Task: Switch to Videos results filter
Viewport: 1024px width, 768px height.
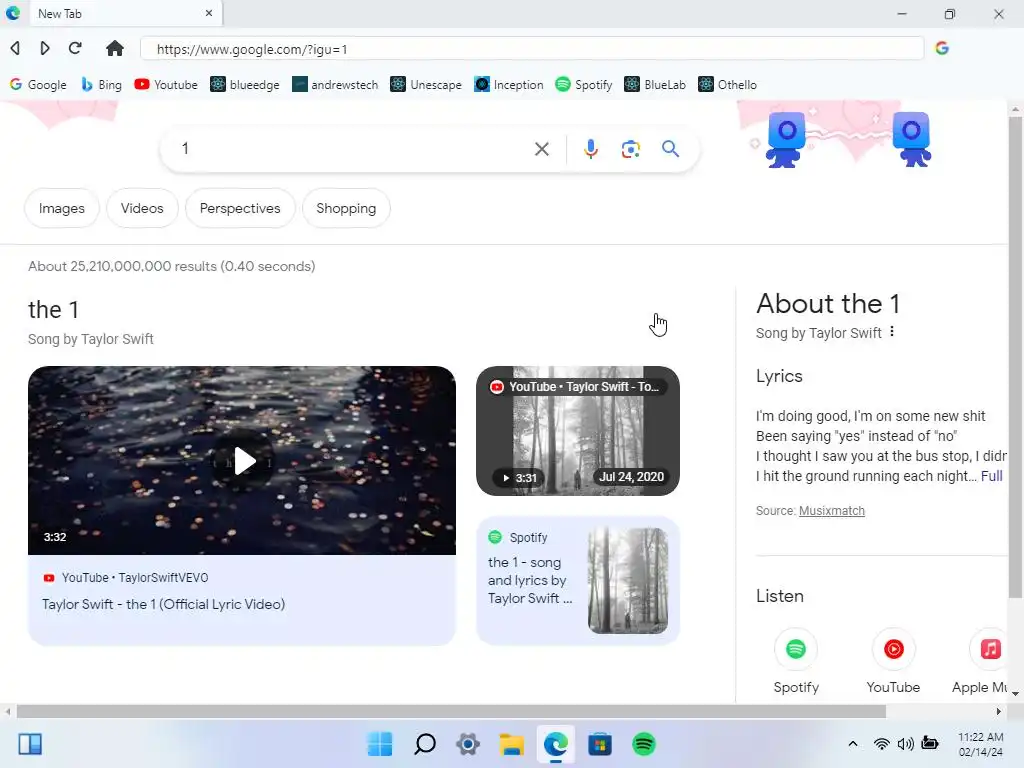Action: coord(142,208)
